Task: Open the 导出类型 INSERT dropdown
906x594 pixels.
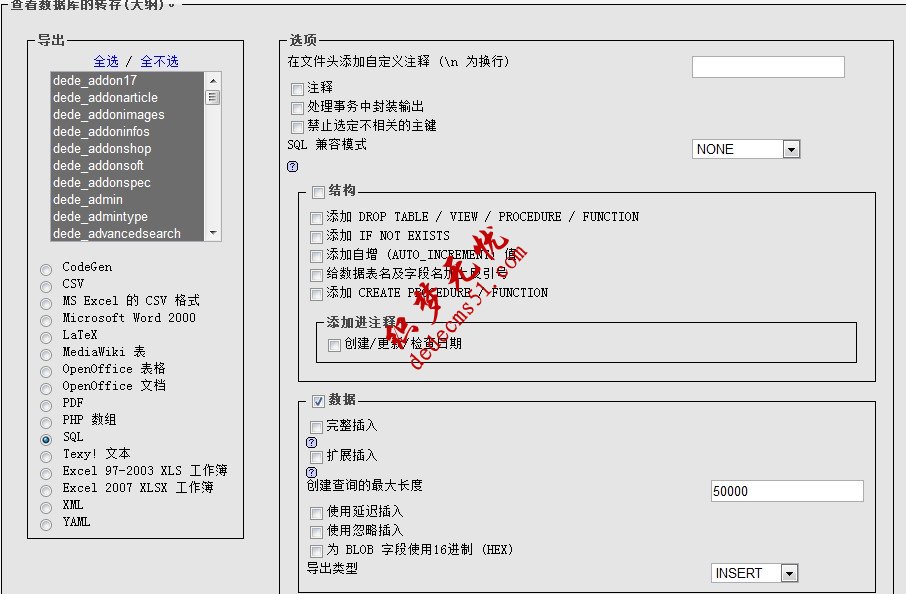Action: [788, 572]
